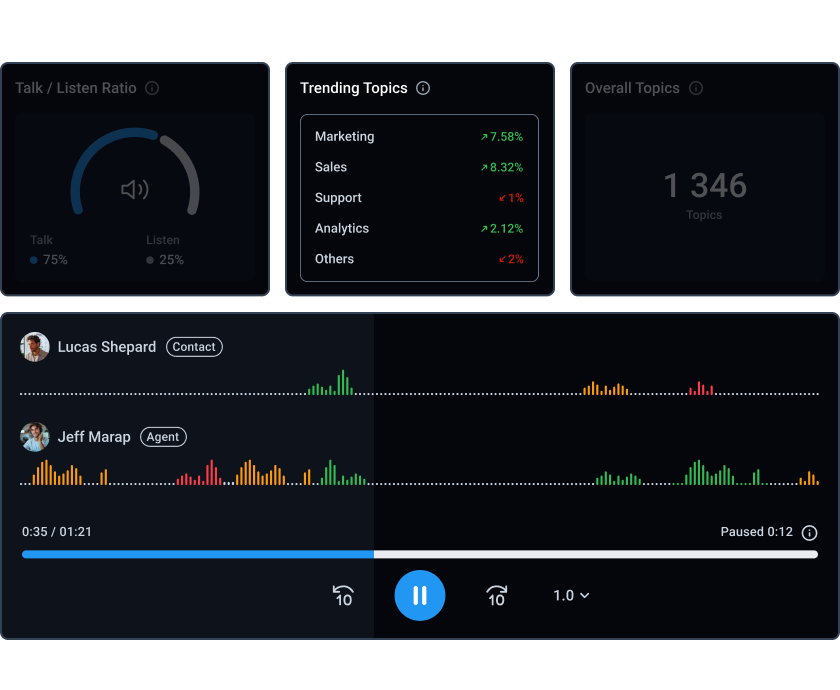Image resolution: width=840 pixels, height=690 pixels.
Task: Click the 1 346 topics count
Action: coord(705,186)
